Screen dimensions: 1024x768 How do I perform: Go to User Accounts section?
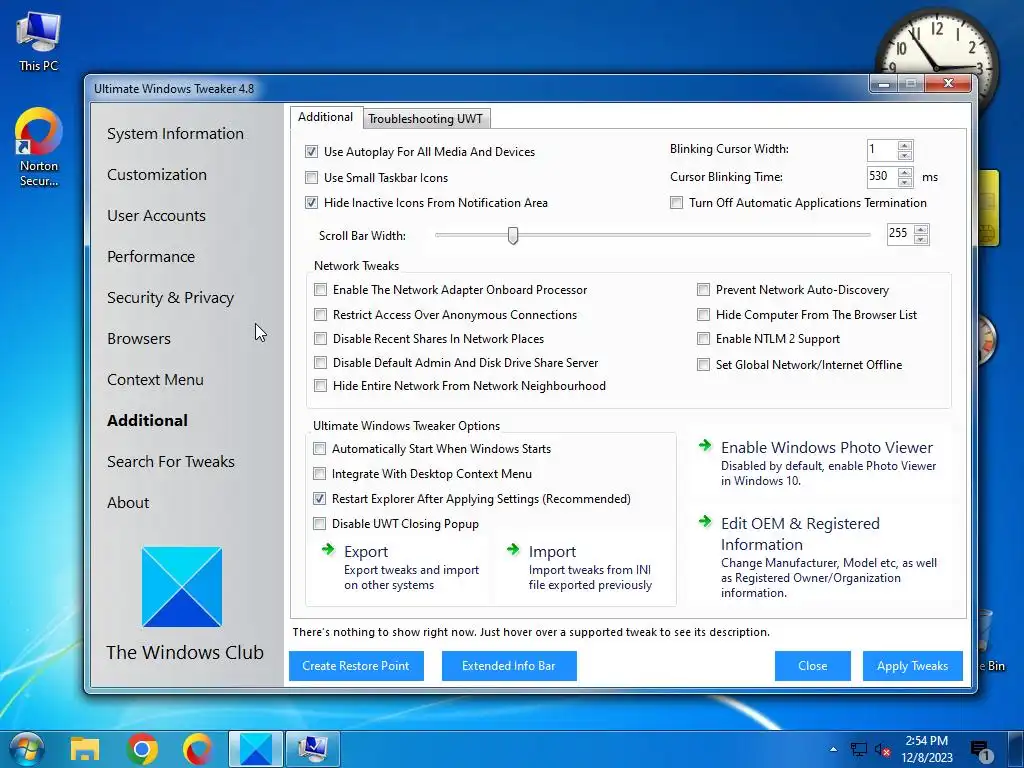tap(156, 216)
